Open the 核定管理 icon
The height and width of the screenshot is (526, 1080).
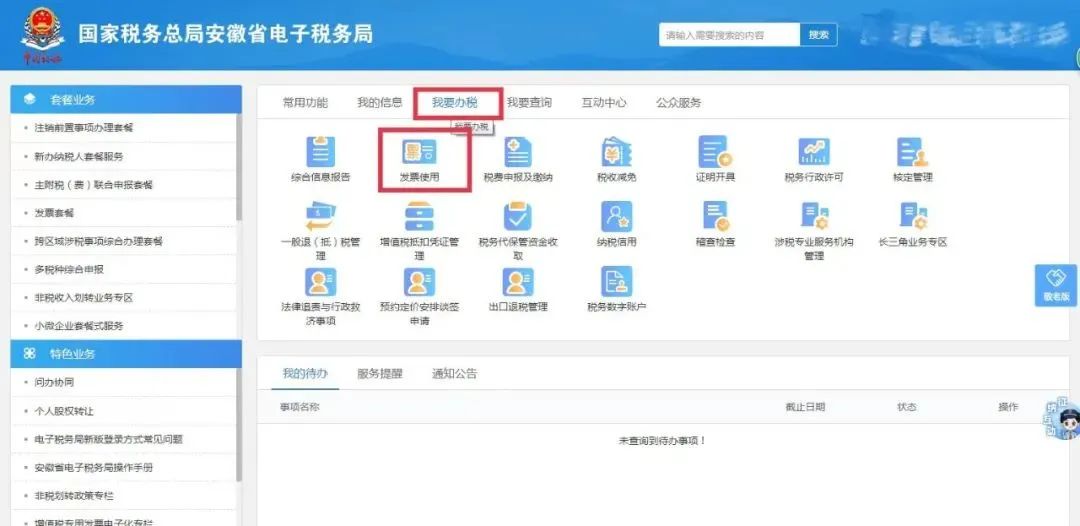pyautogui.click(x=913, y=151)
